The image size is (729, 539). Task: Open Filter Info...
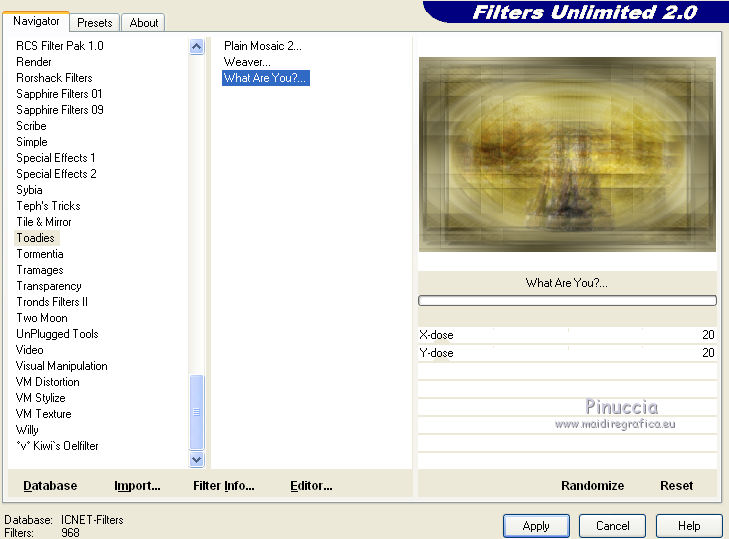(x=224, y=486)
